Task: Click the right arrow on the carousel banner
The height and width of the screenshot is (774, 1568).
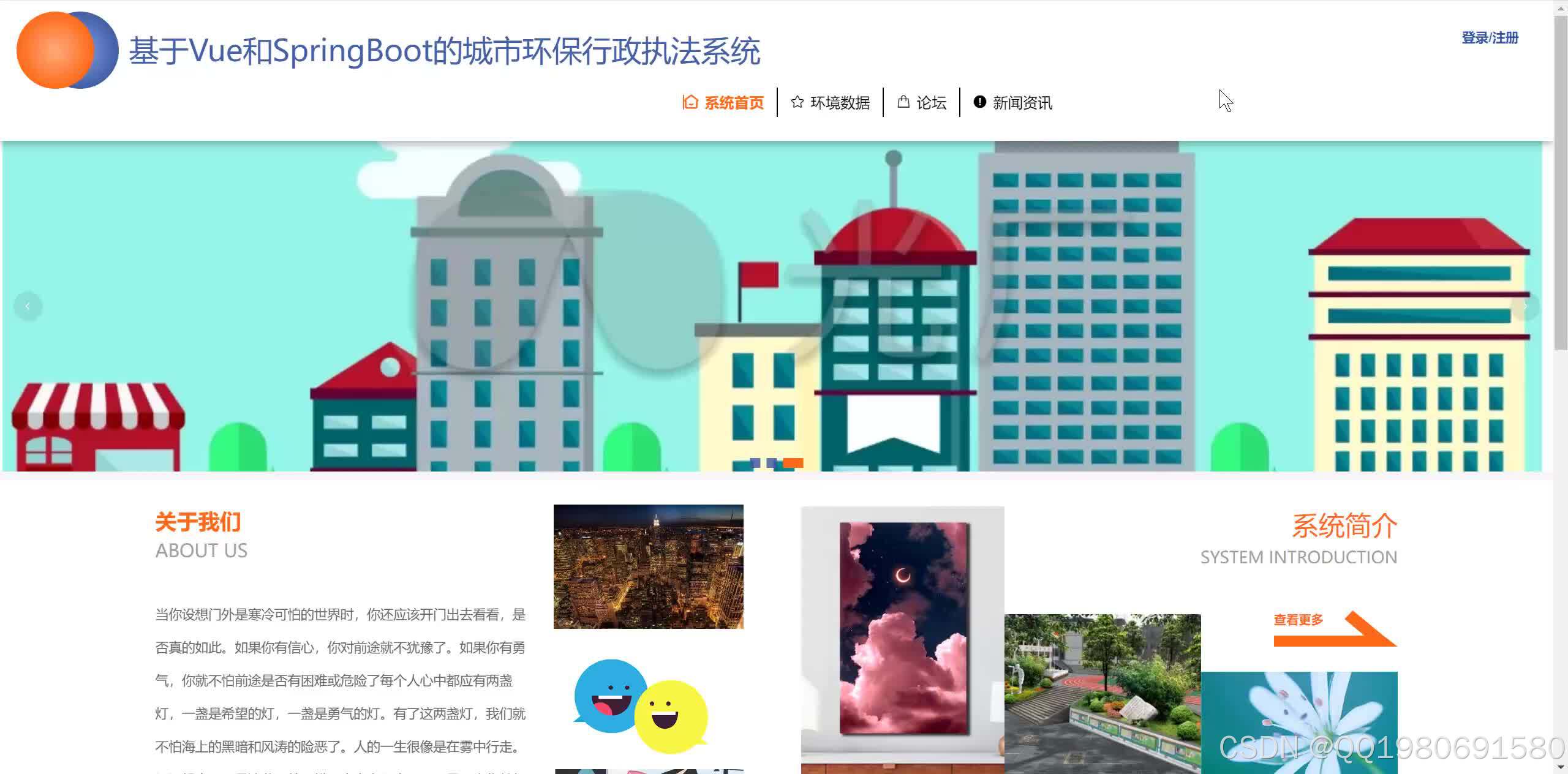Action: click(1525, 306)
